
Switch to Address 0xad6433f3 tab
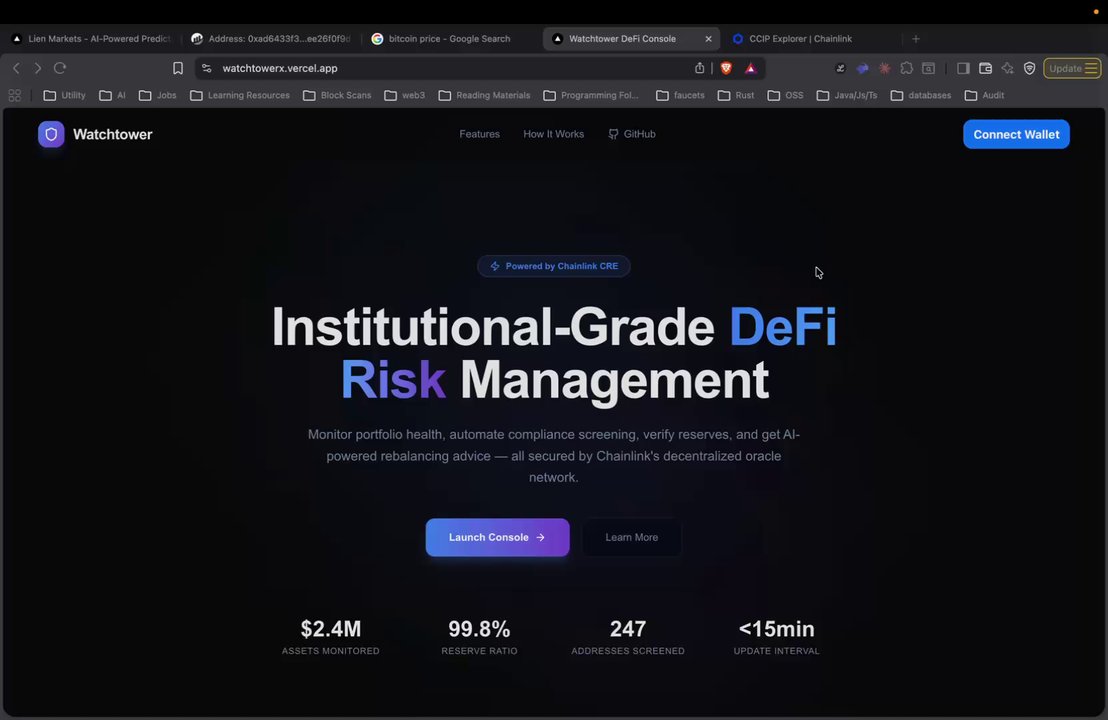tap(272, 39)
